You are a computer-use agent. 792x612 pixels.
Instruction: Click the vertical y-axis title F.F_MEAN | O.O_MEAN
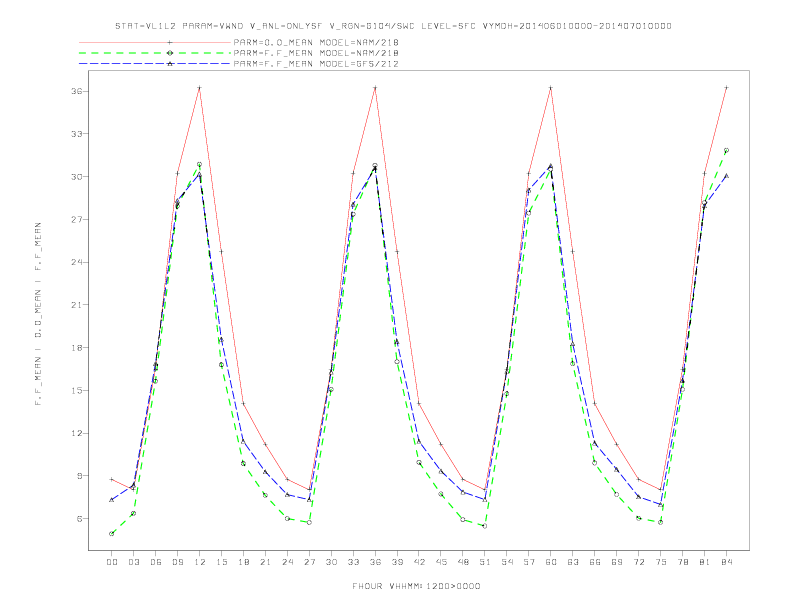[38, 314]
